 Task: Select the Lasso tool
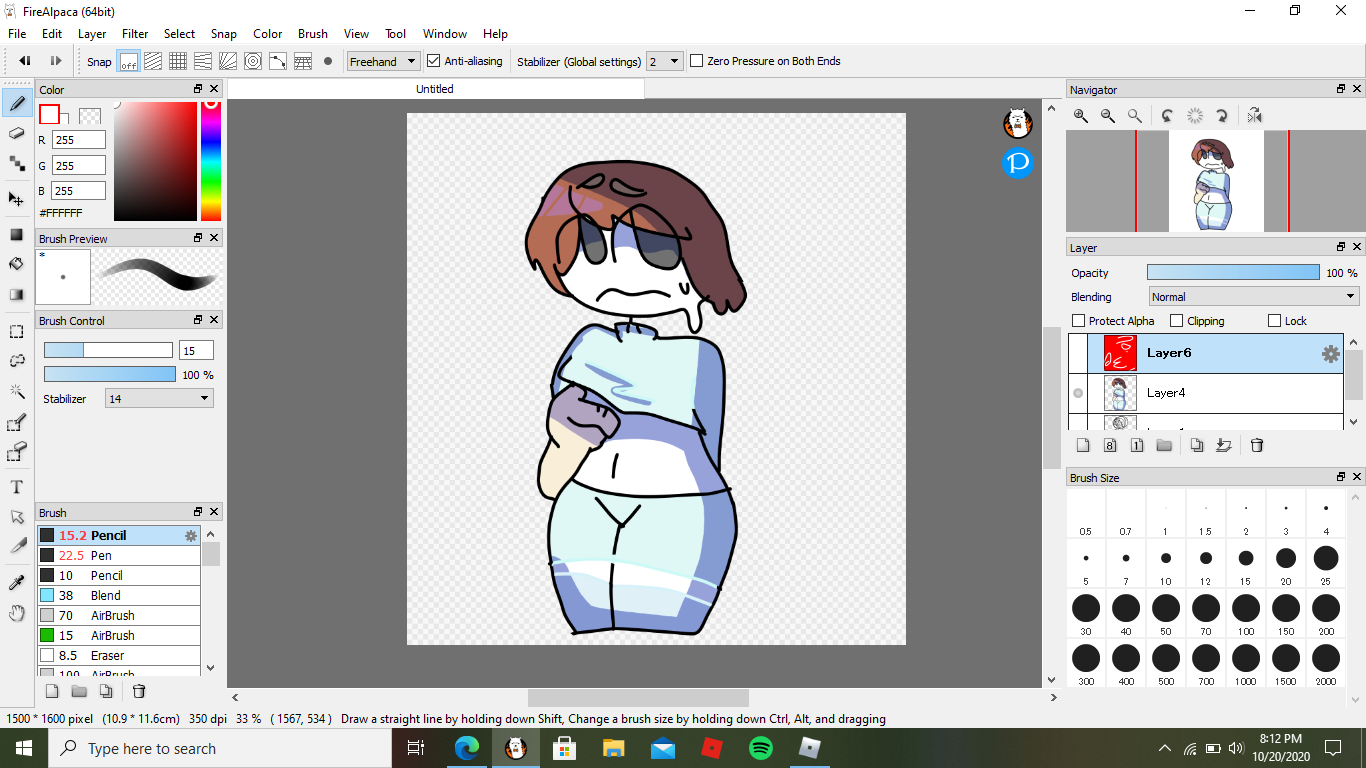pyautogui.click(x=17, y=361)
